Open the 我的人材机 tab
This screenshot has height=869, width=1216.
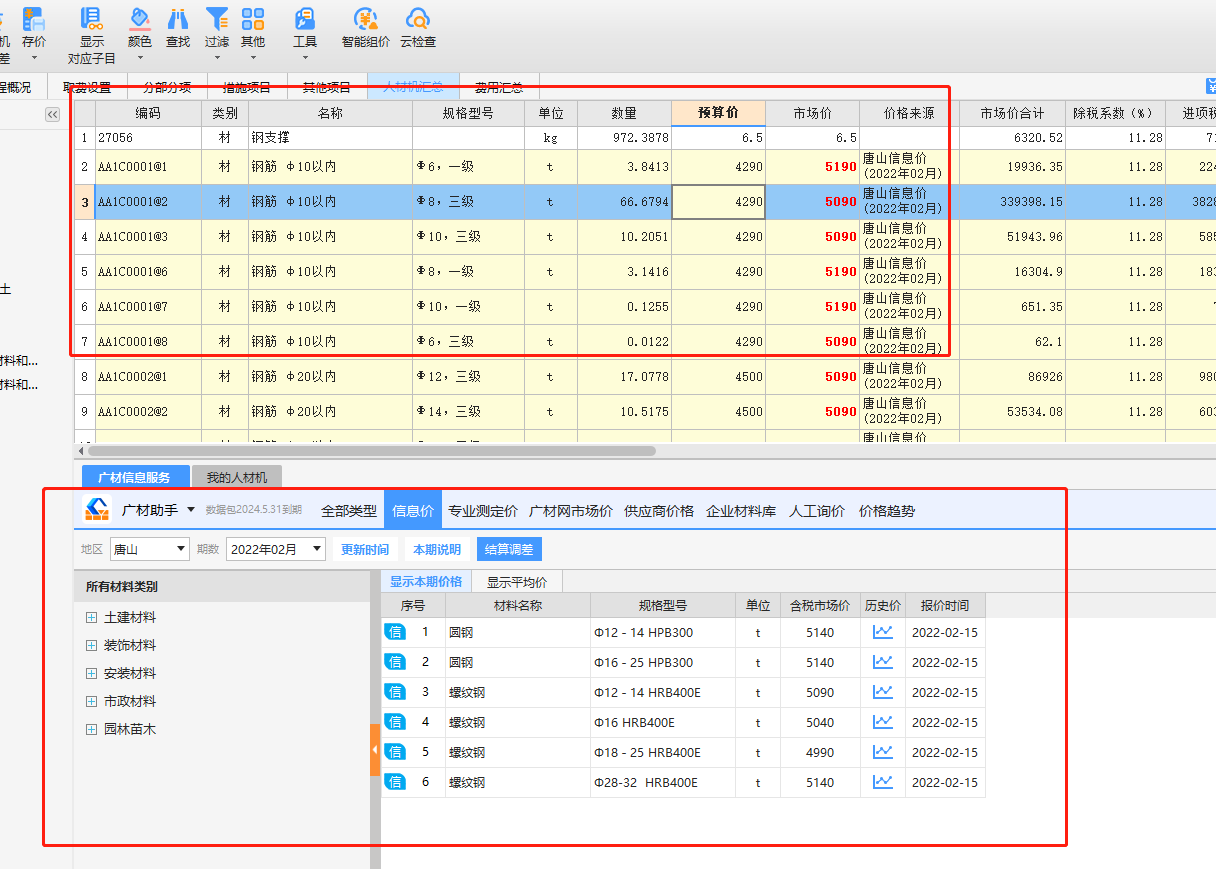[x=237, y=477]
